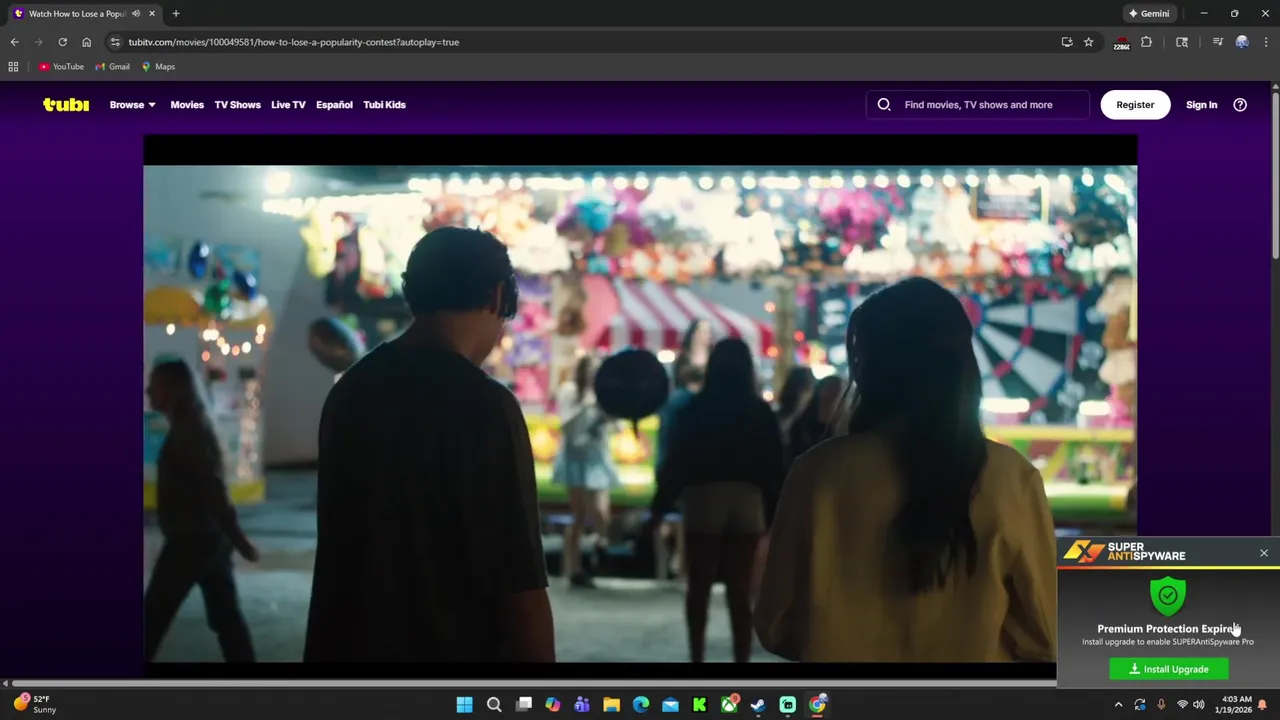This screenshot has width=1280, height=720.
Task: Click Chrome icon in taskbar
Action: 817,705
